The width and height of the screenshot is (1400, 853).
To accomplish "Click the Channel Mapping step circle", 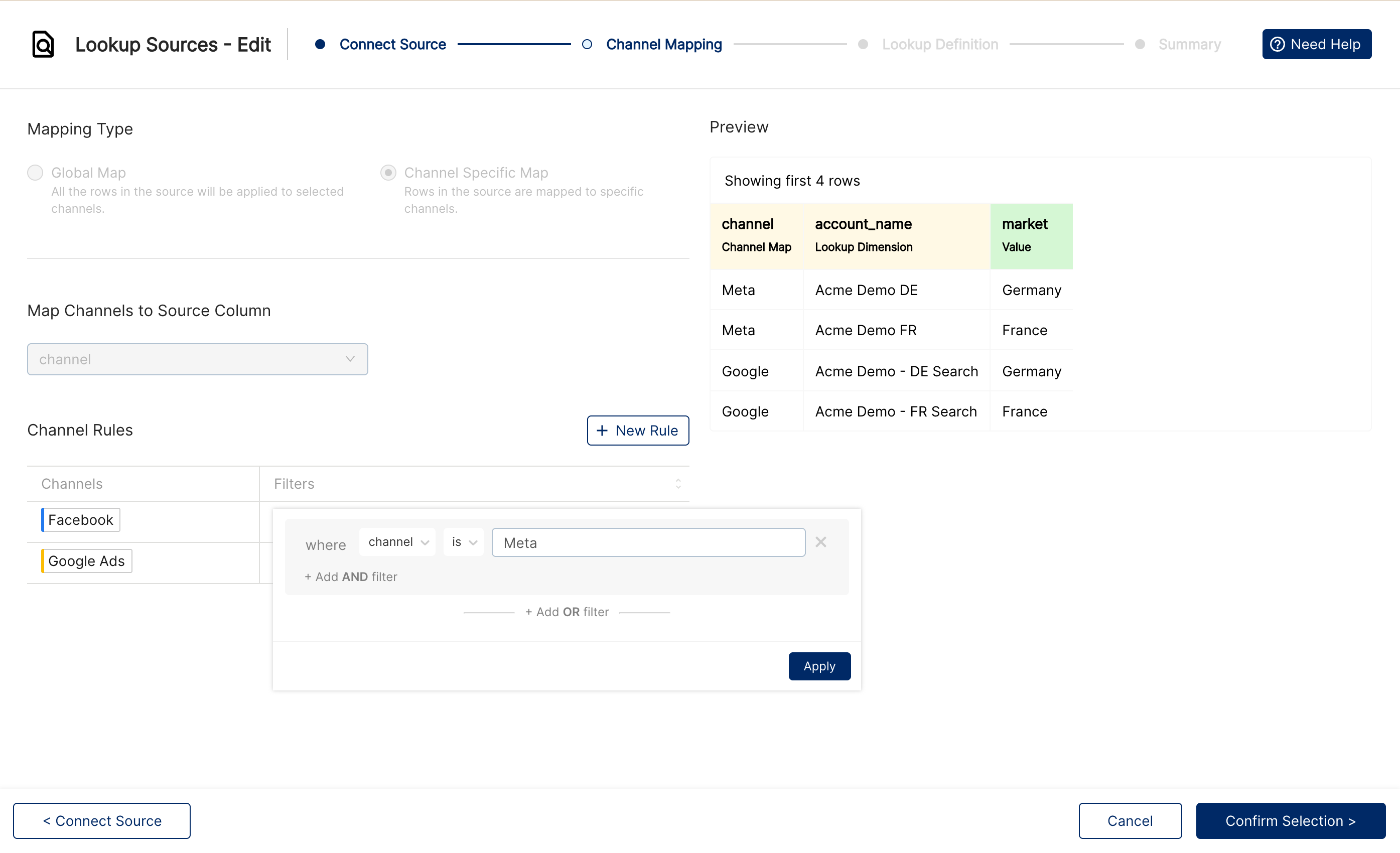I will click(x=587, y=44).
